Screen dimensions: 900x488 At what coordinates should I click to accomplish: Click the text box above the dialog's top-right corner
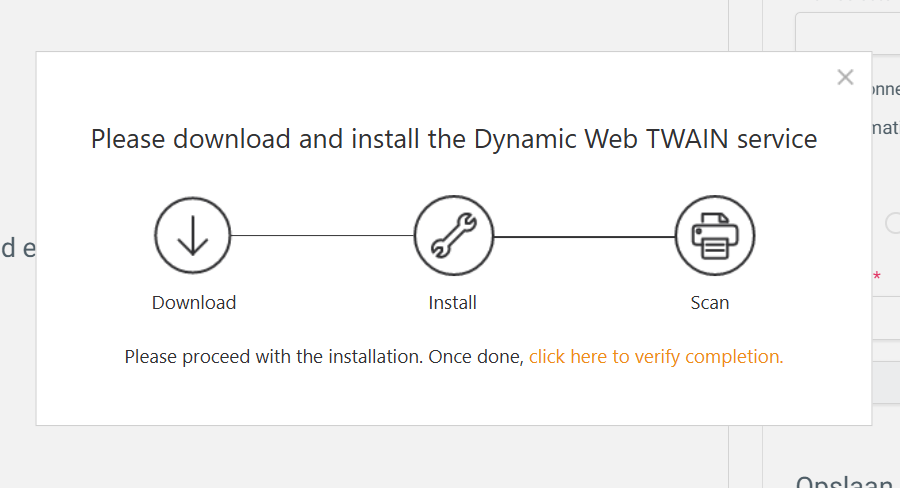[x=847, y=32]
